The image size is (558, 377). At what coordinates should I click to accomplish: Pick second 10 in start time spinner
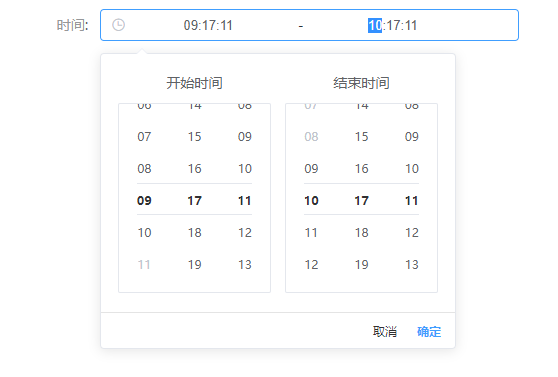pyautogui.click(x=245, y=168)
